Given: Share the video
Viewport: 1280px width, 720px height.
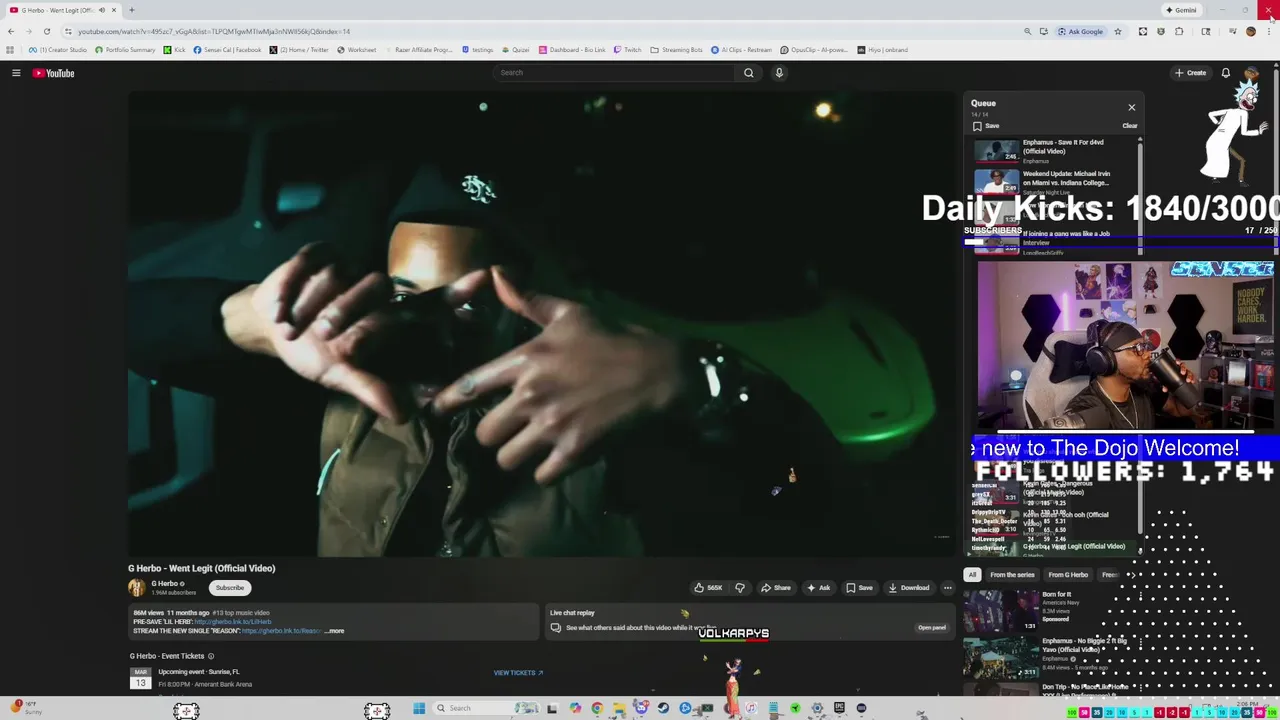Looking at the screenshot, I should click(775, 588).
